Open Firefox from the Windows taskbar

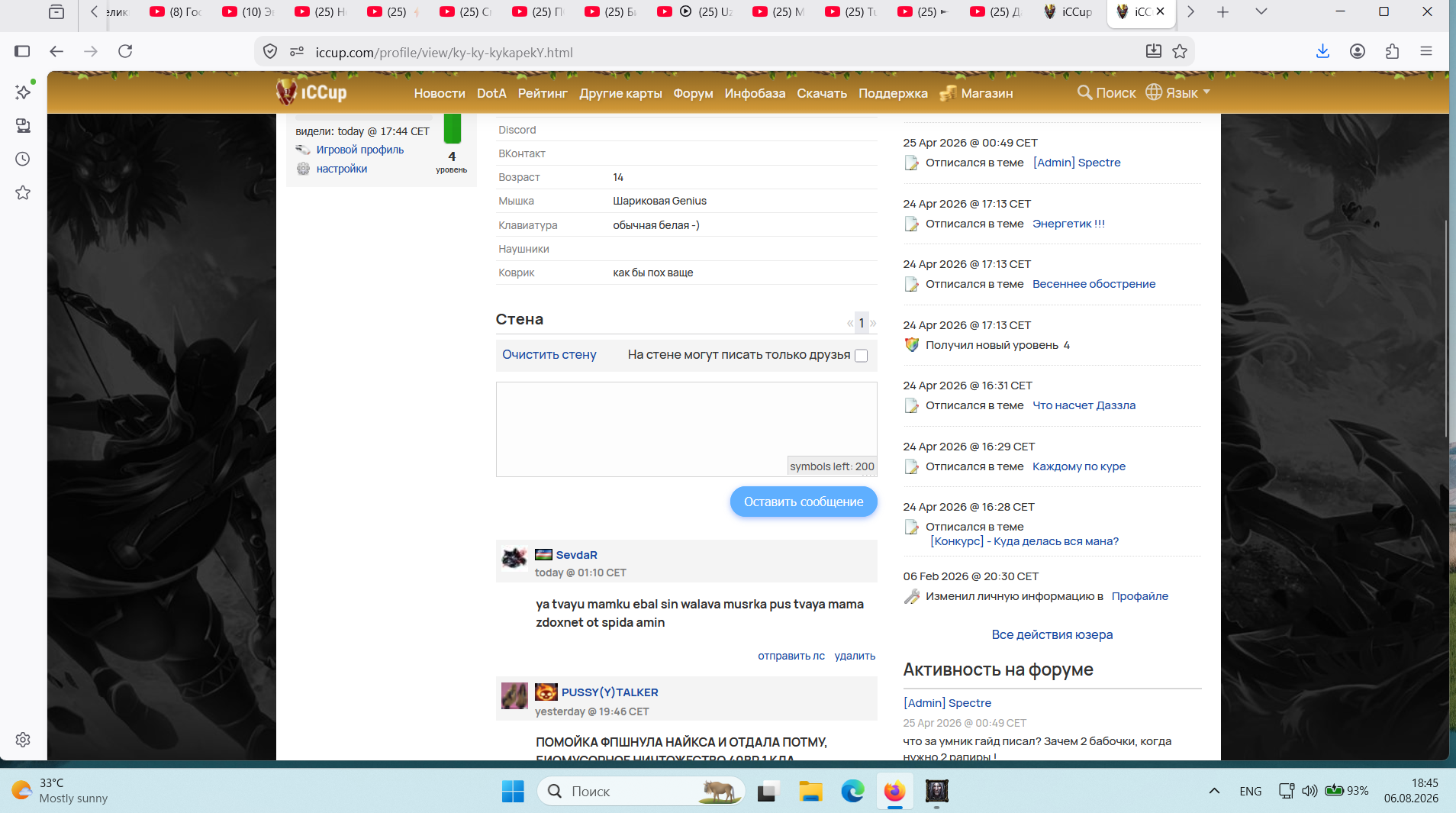tap(894, 792)
